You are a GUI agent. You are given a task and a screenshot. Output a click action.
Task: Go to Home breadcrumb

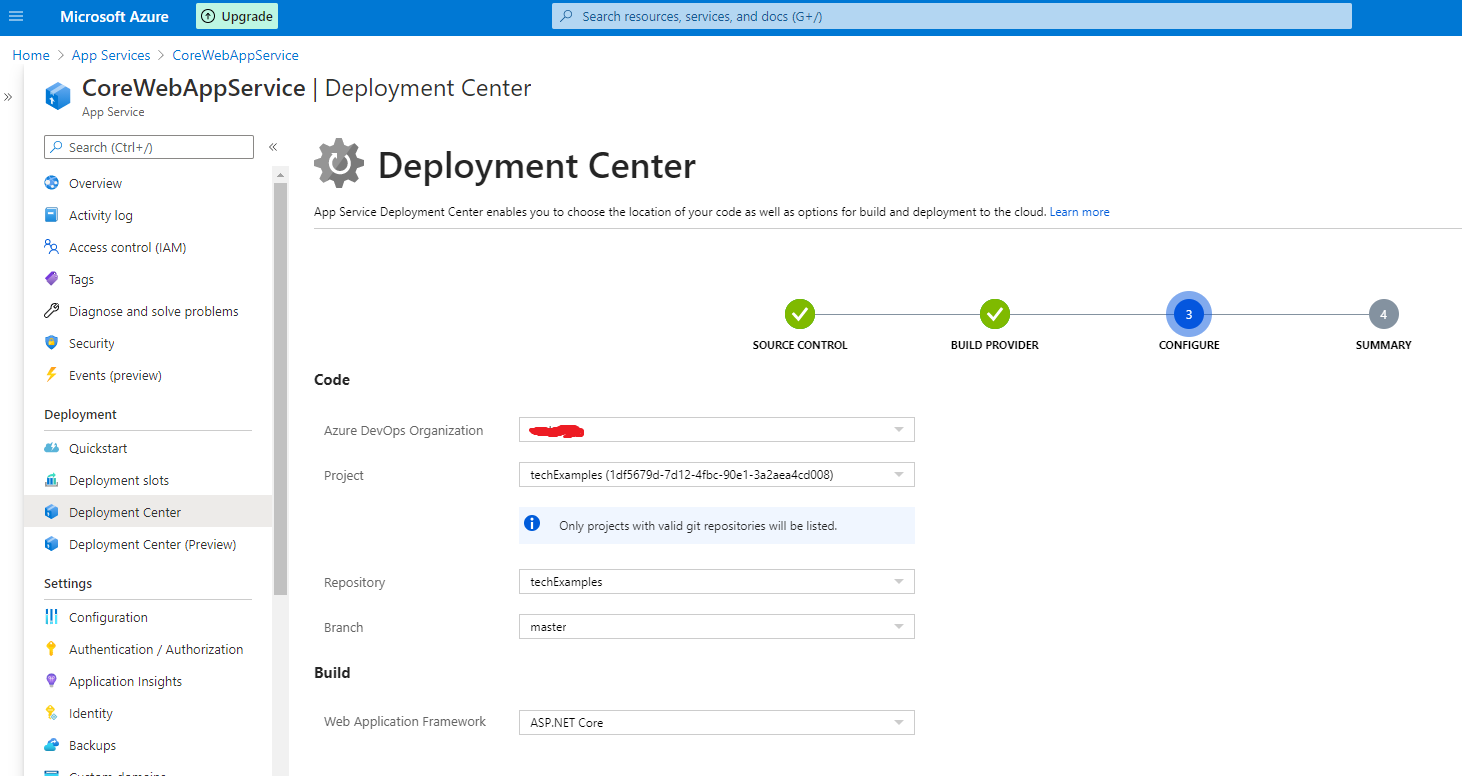tap(31, 55)
